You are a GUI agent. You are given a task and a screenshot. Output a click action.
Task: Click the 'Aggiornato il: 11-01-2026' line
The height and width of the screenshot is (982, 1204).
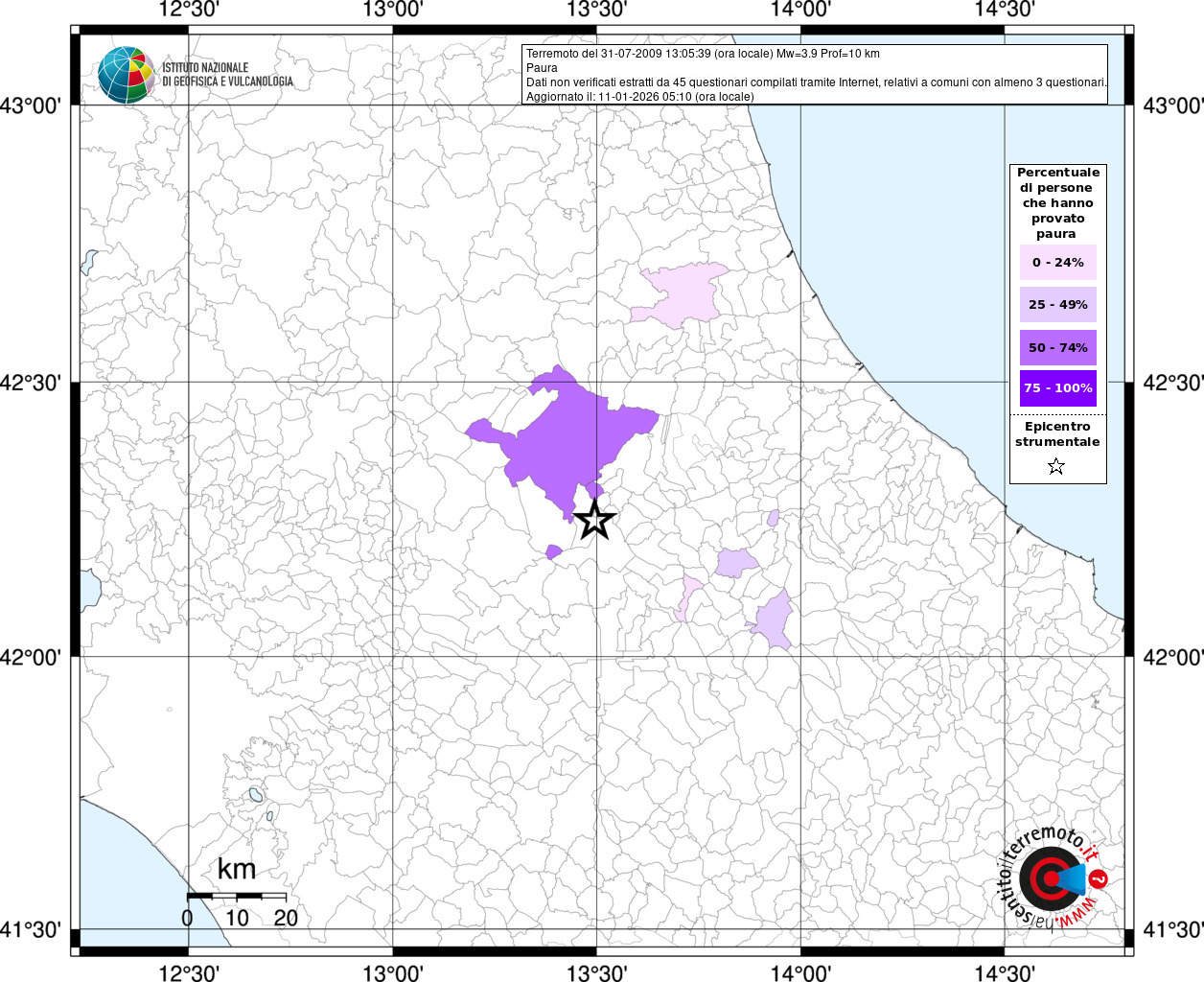click(x=640, y=97)
